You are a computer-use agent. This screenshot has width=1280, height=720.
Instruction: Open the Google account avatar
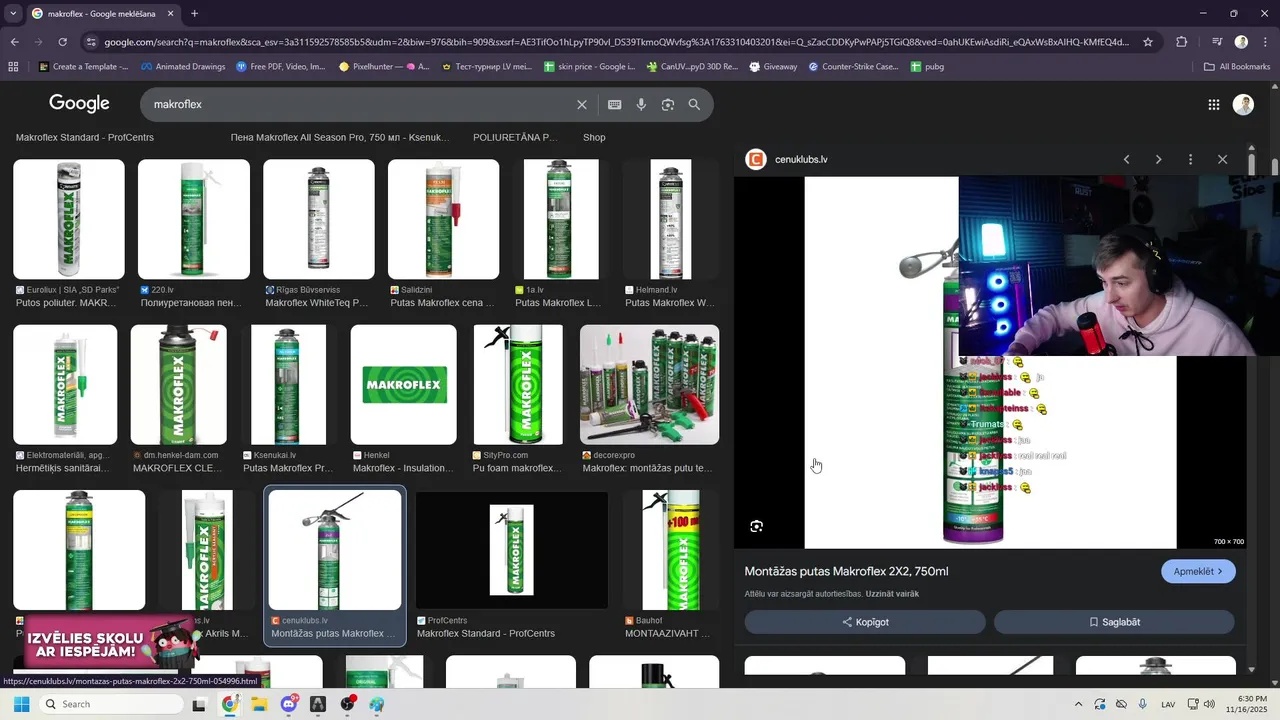point(1244,104)
